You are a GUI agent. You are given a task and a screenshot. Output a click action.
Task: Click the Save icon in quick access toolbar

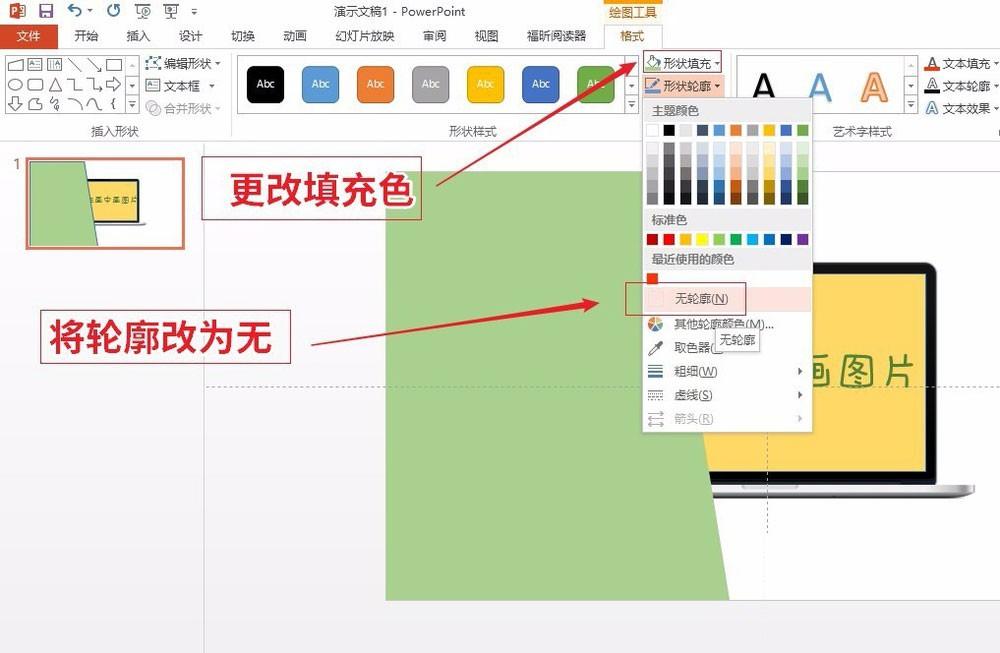[45, 10]
